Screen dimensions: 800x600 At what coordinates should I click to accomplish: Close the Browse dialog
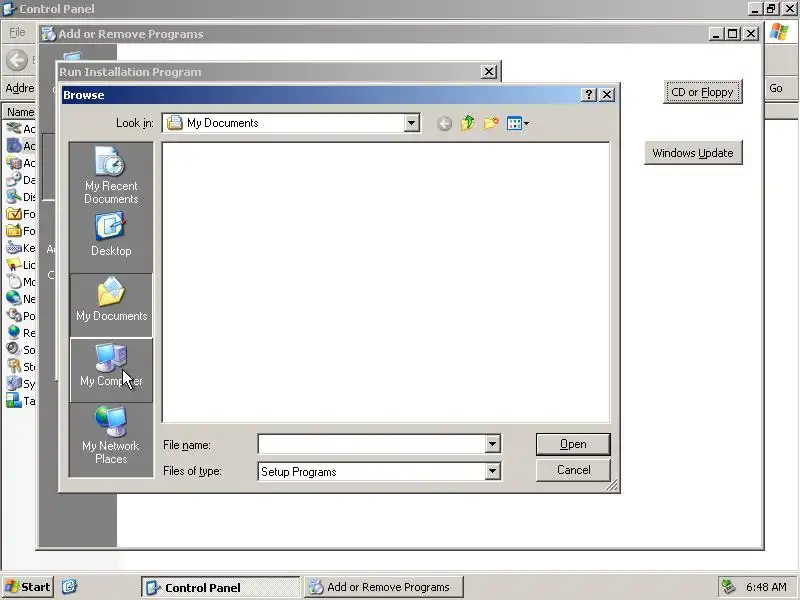(607, 95)
